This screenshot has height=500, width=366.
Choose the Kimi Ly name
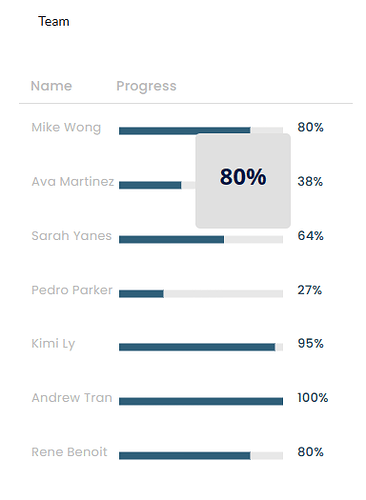pyautogui.click(x=53, y=344)
